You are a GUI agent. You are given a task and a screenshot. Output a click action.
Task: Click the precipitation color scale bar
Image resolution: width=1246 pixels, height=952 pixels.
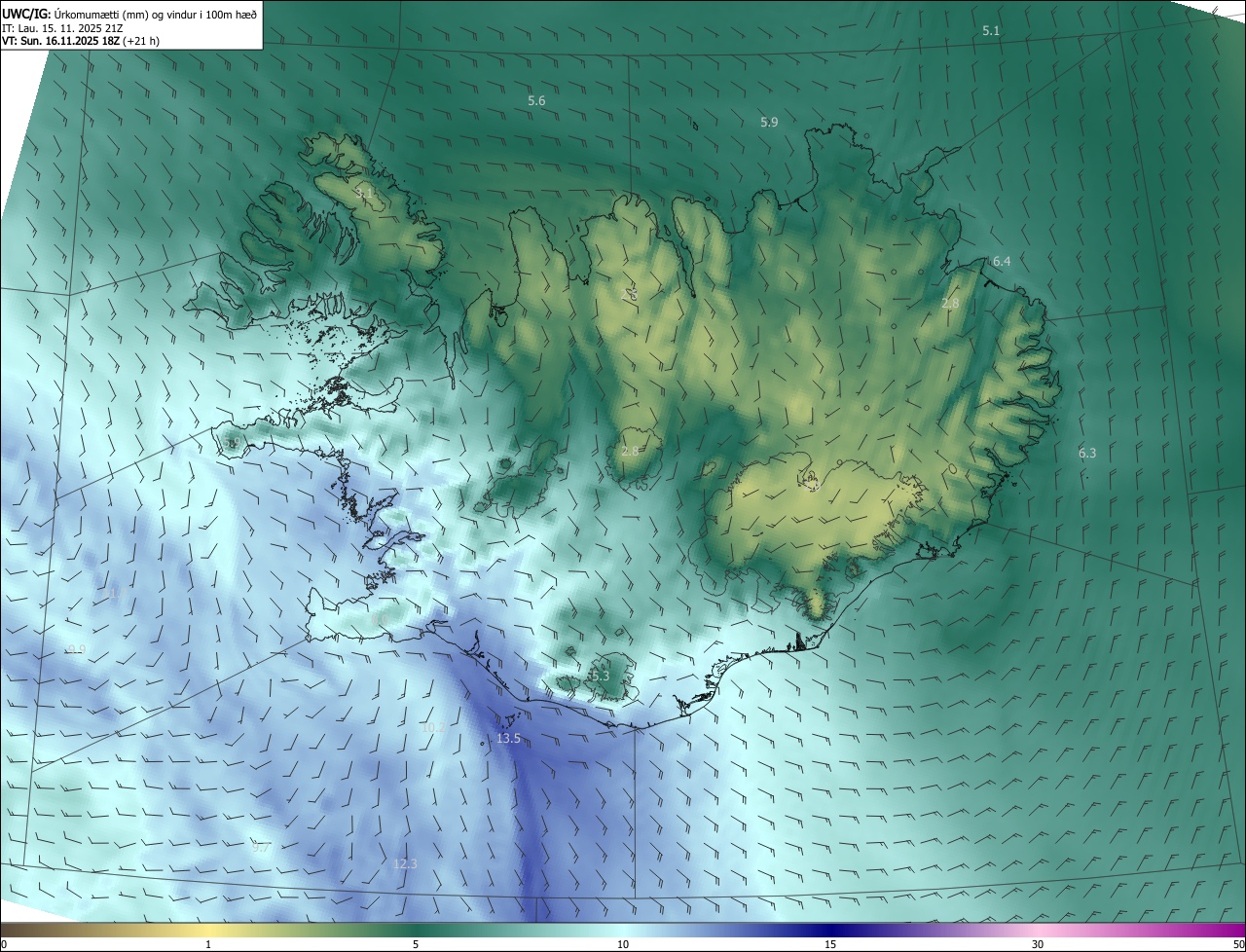coord(623,931)
